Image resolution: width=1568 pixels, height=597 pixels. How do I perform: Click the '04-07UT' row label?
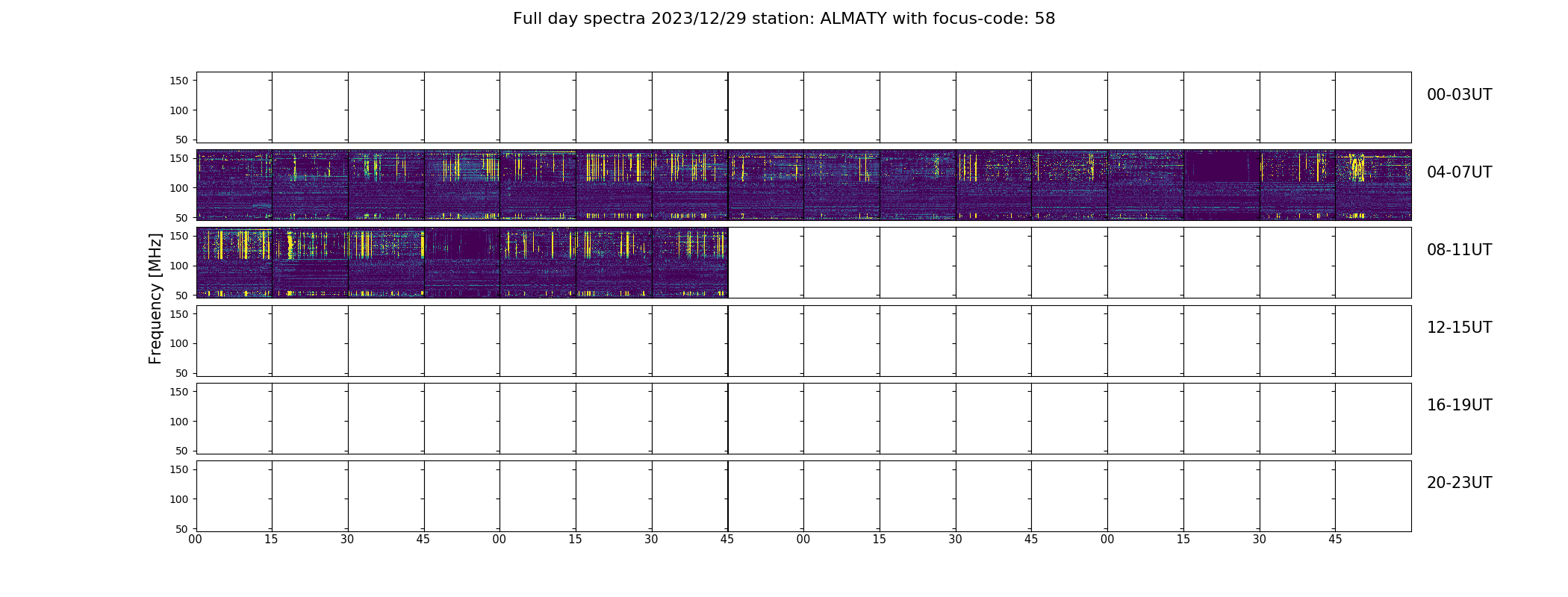point(1459,172)
